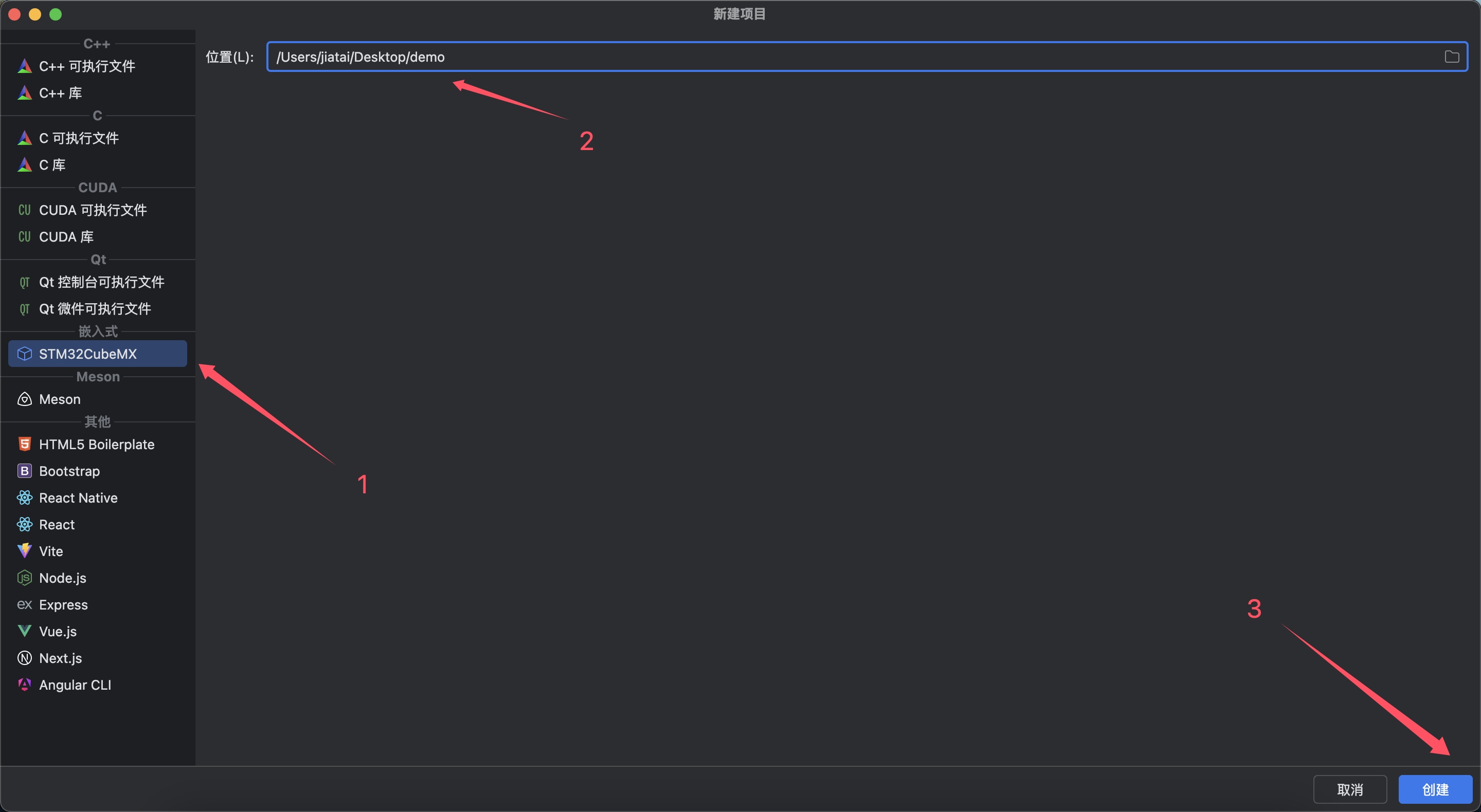Select the C++ 可执行文件 entry

87,66
